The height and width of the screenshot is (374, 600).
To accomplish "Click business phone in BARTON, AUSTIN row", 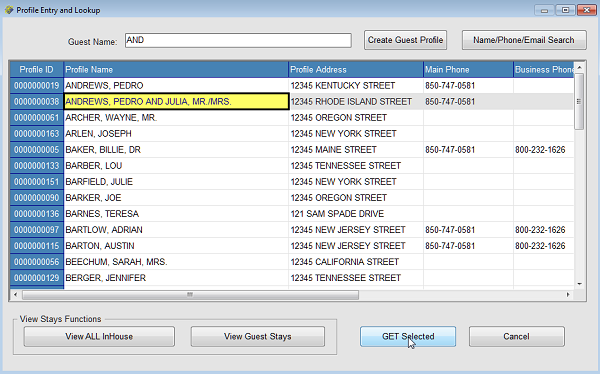I will [544, 246].
